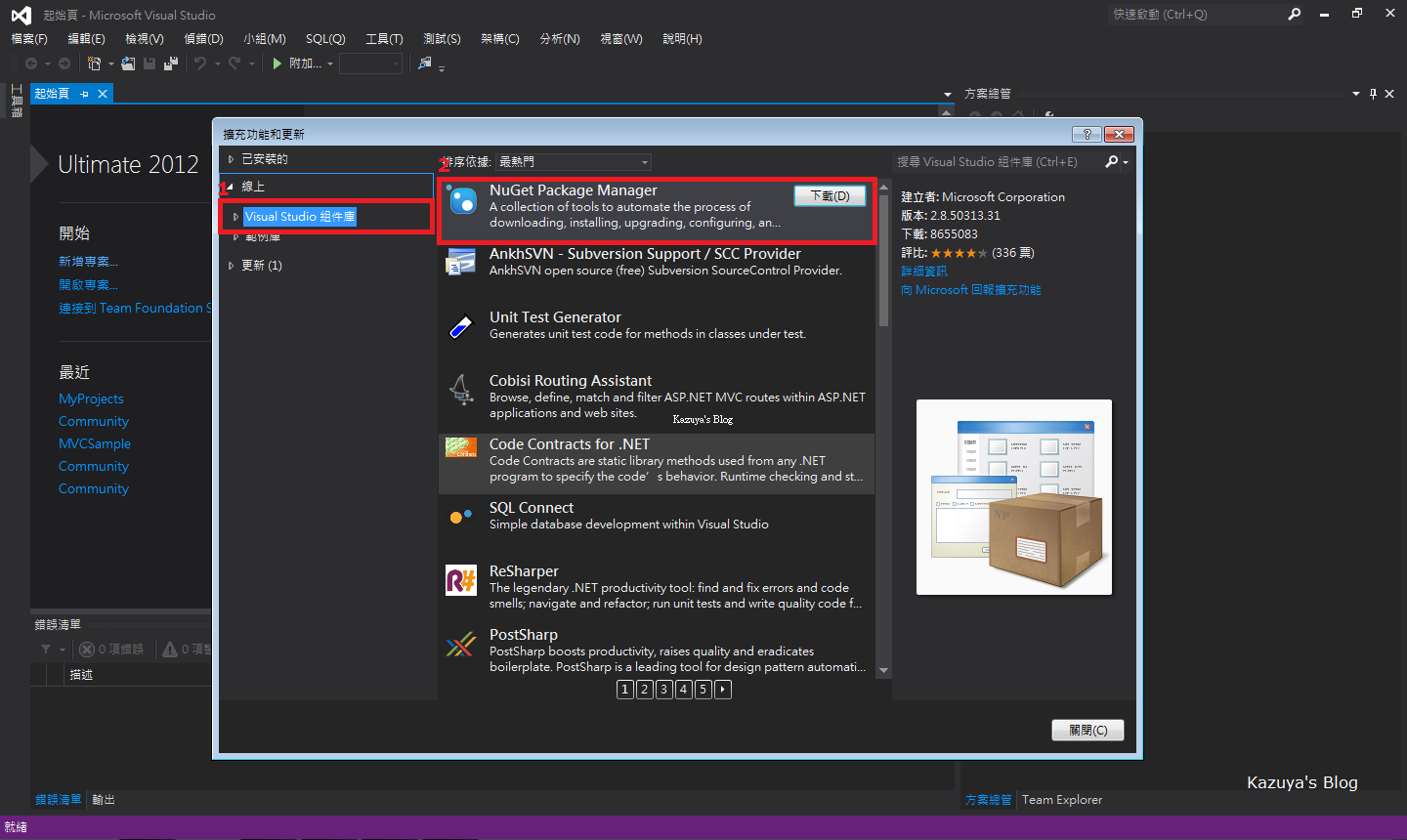Open the recent project MVCSample

tap(95, 444)
